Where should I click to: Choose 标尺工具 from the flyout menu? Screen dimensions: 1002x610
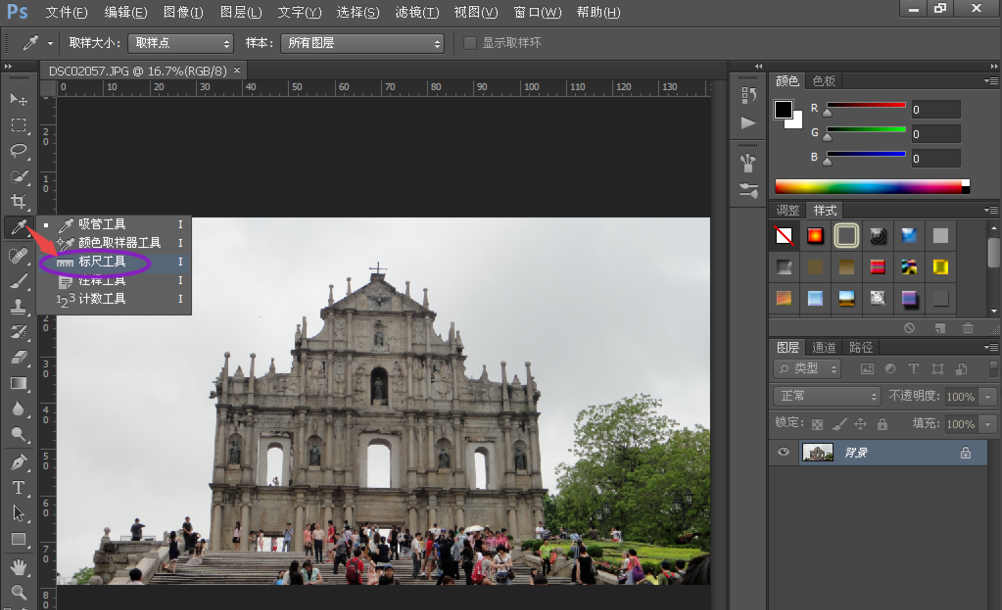pyautogui.click(x=102, y=262)
